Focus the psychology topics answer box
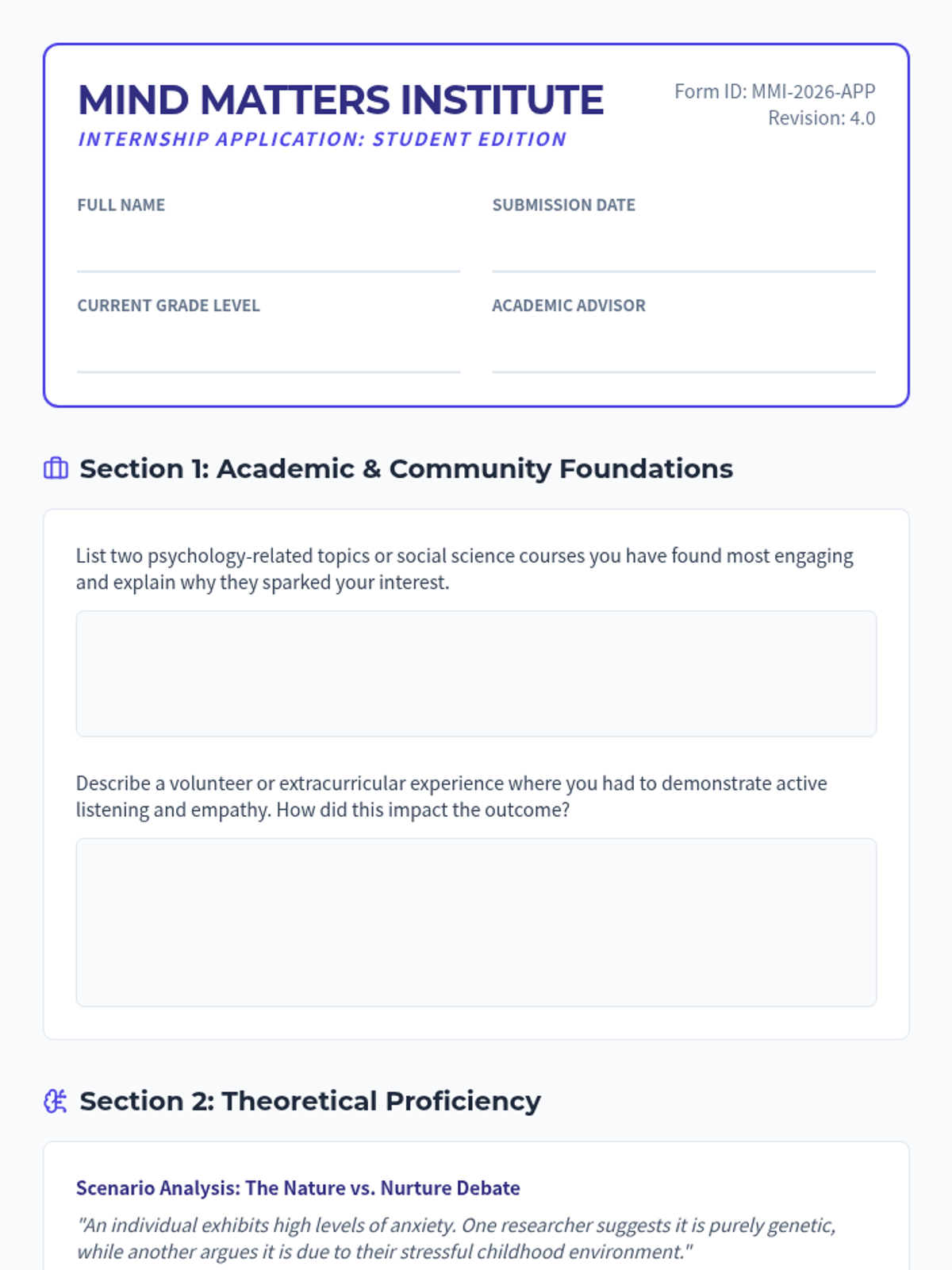The image size is (952, 1270). pyautogui.click(x=476, y=673)
